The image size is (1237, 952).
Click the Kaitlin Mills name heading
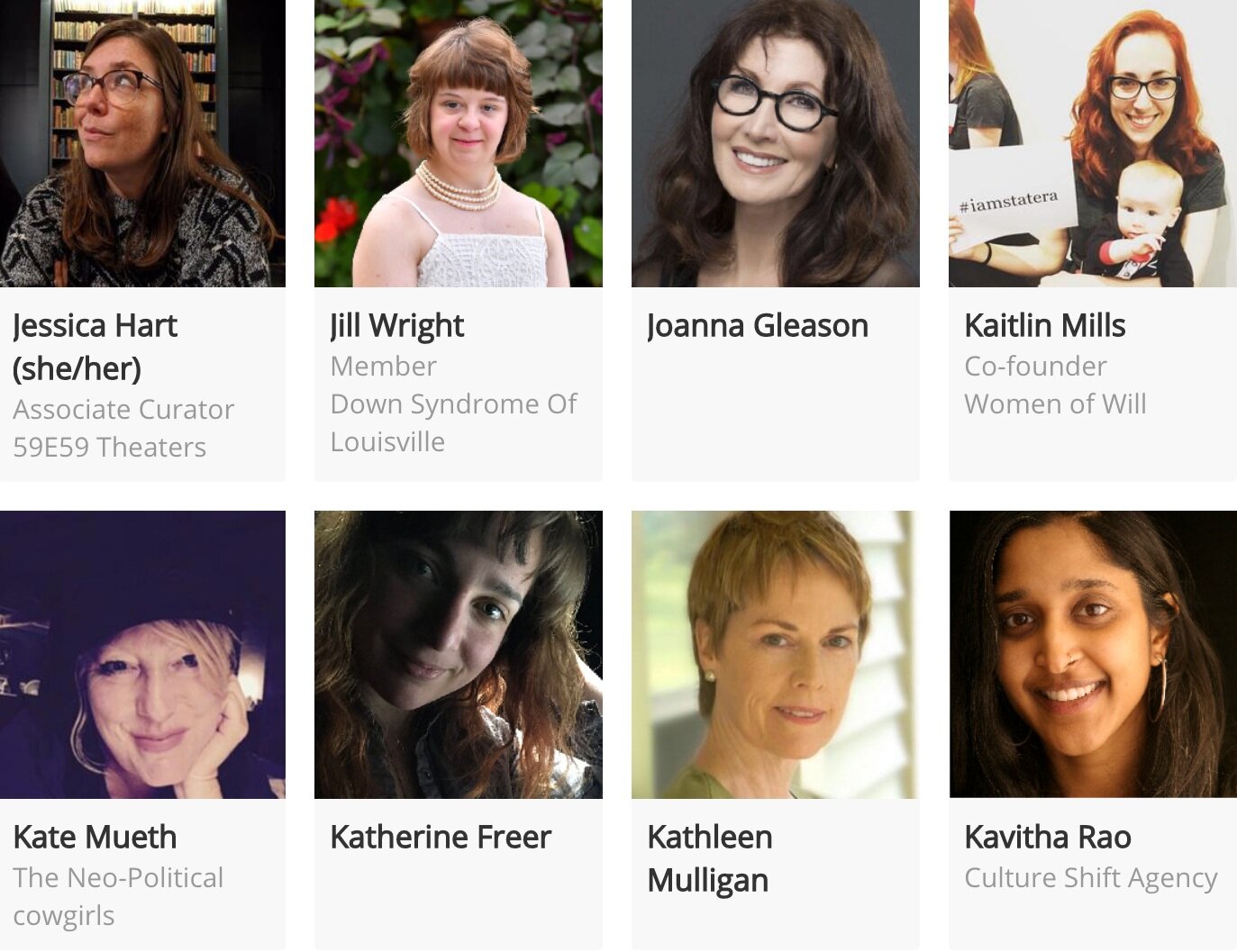(x=1045, y=325)
